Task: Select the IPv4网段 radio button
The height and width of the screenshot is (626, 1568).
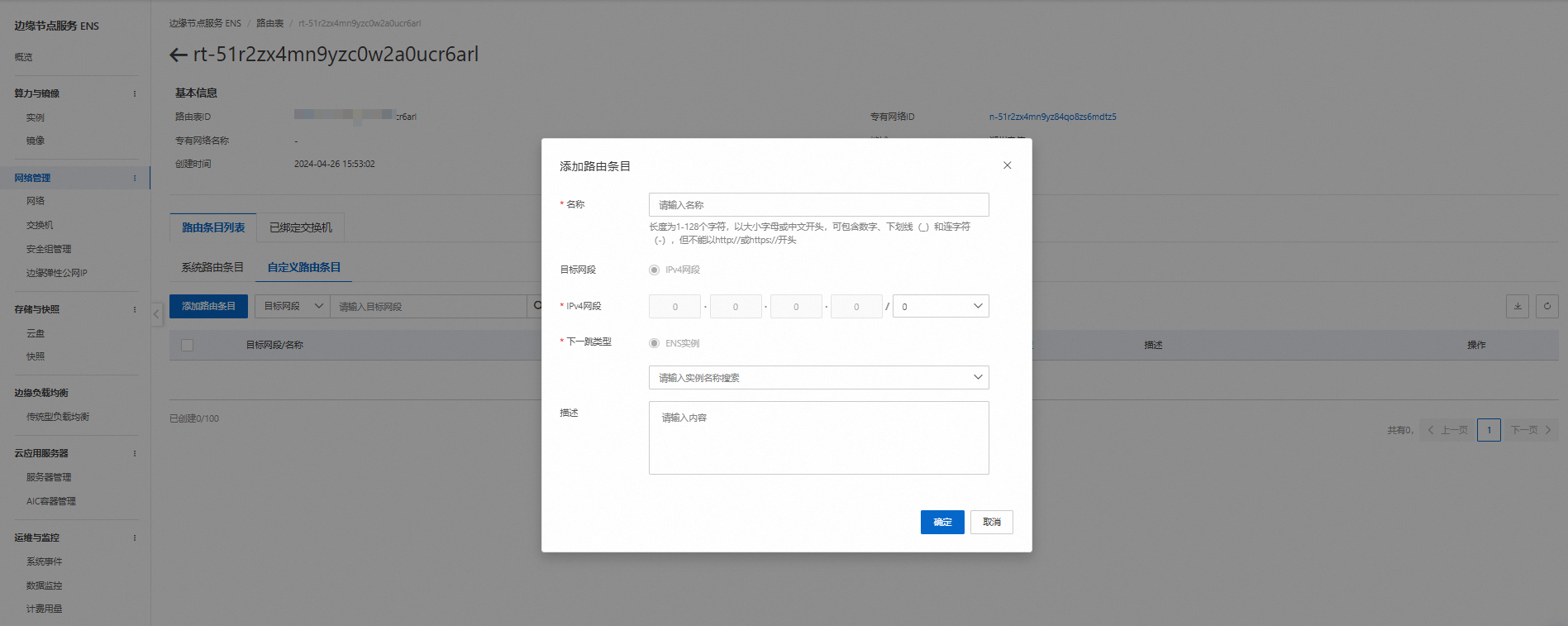Action: tap(654, 270)
